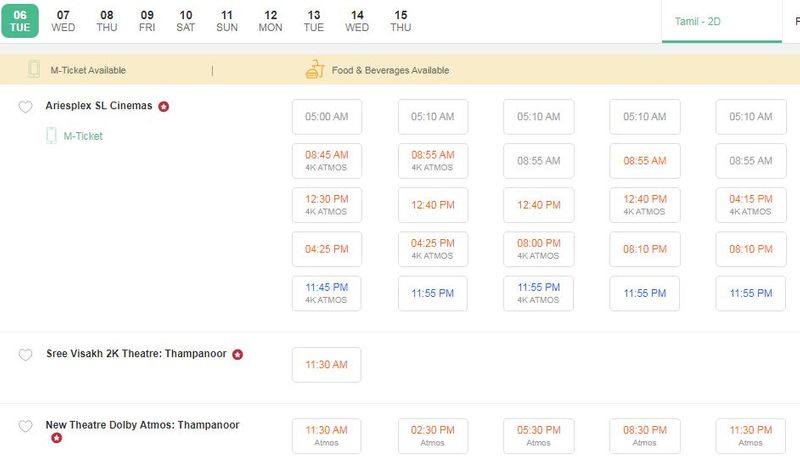Book Ariesplex 05:00 AM show
The width and height of the screenshot is (800, 459).
pos(326,117)
